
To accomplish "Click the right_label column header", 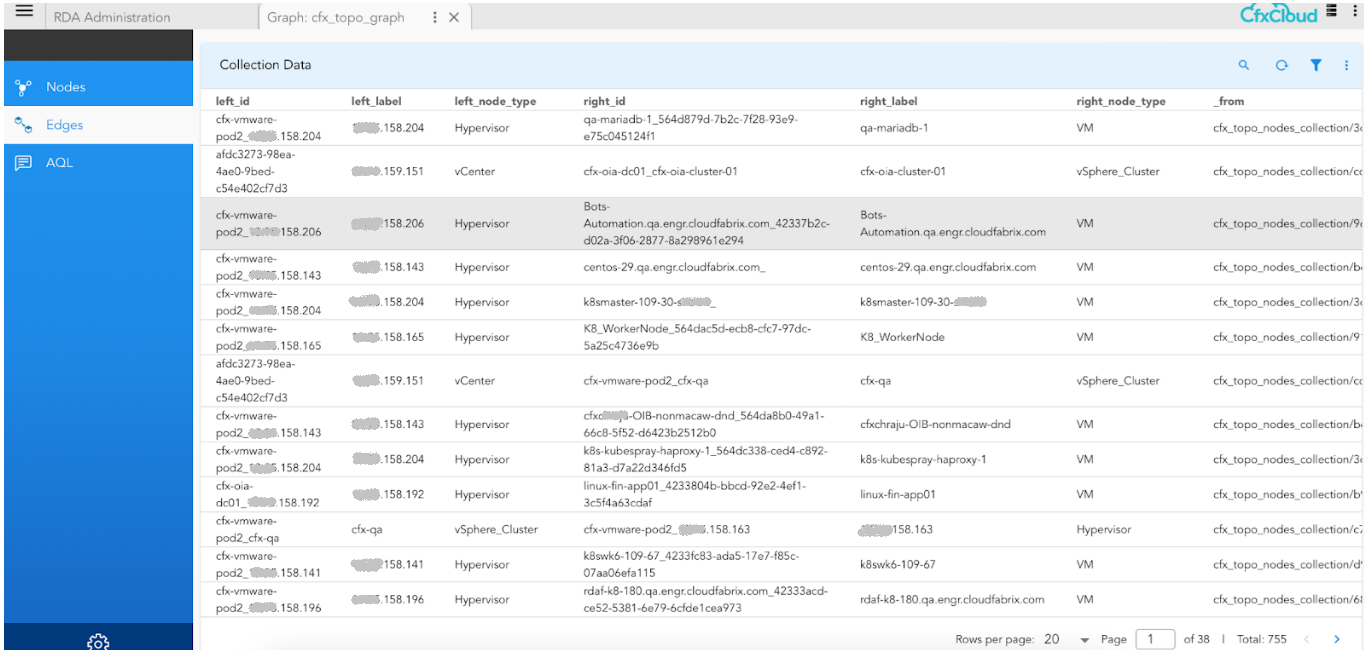I will (888, 101).
